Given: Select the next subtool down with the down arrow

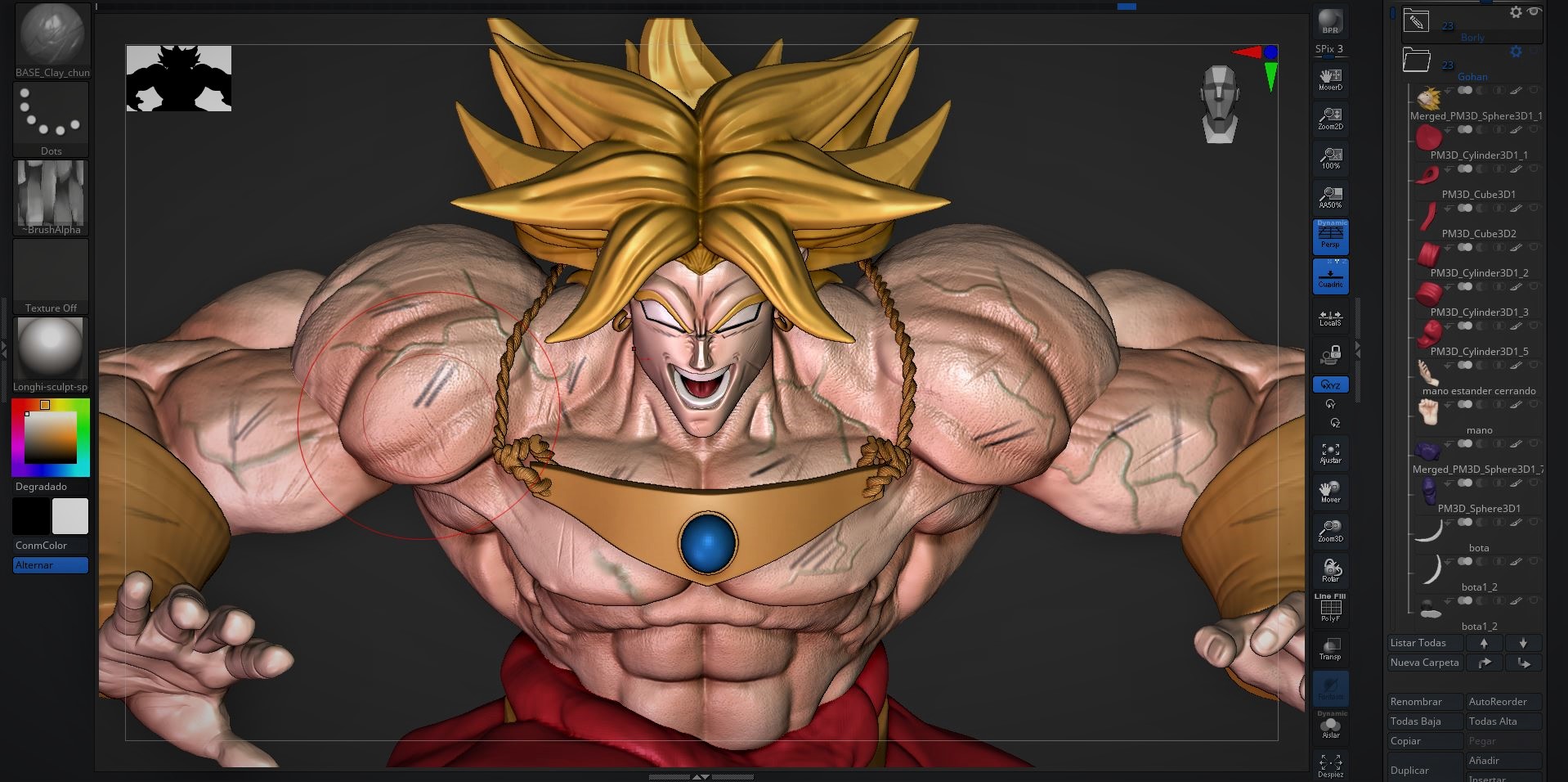Looking at the screenshot, I should click(1523, 643).
